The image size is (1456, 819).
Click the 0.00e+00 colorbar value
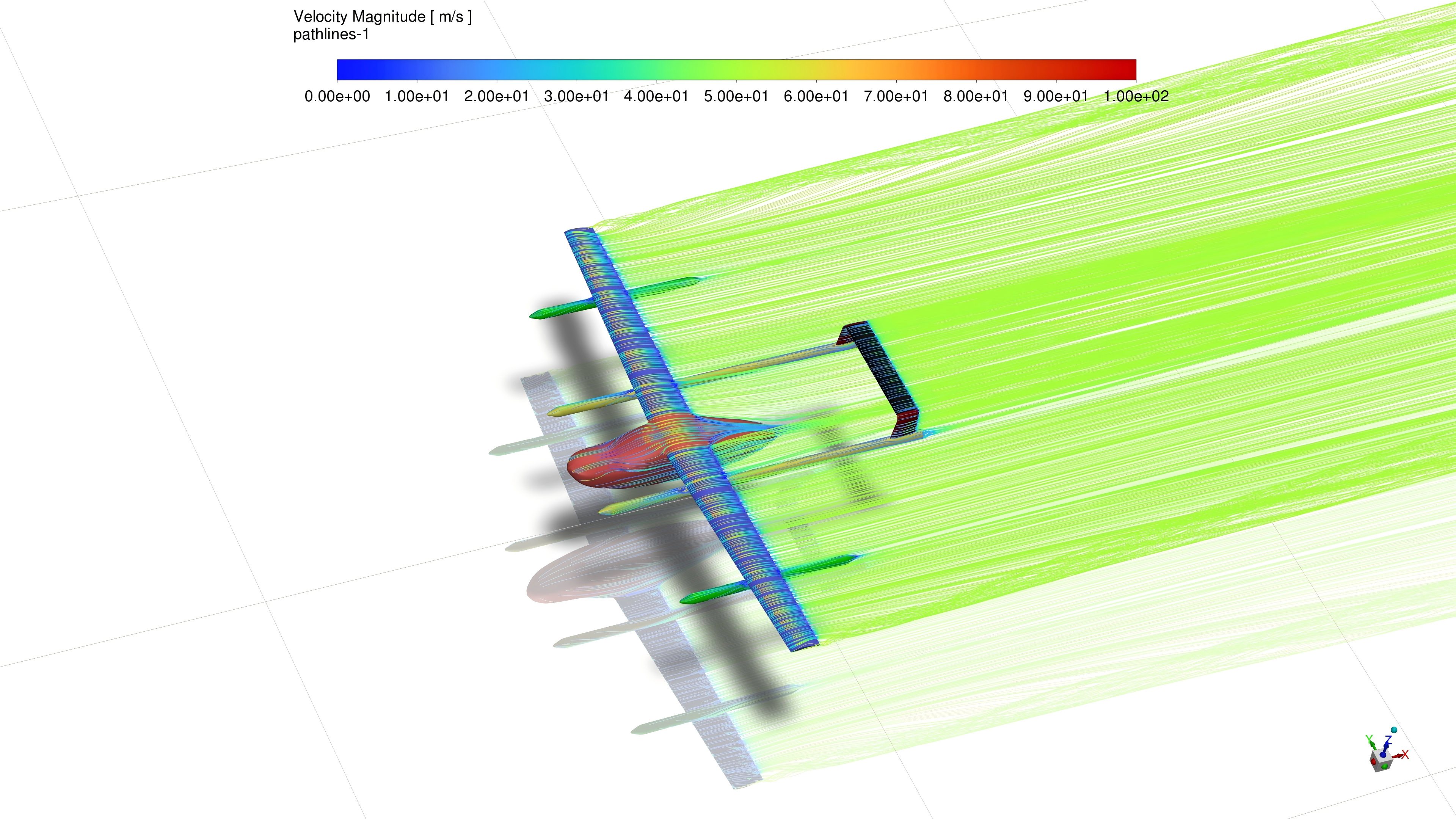click(x=337, y=96)
